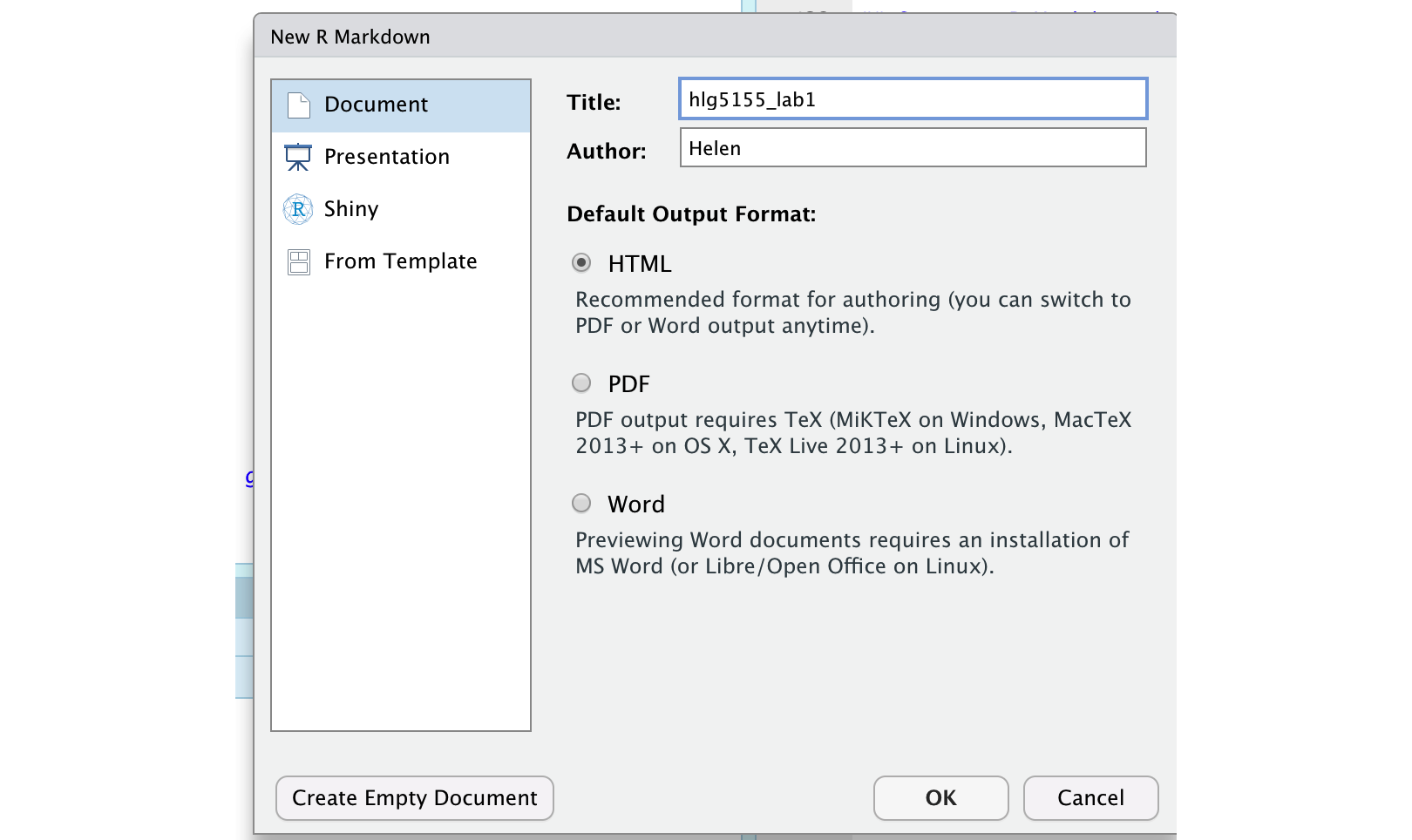Image resolution: width=1412 pixels, height=840 pixels.
Task: Choose the Shiny entry text in list
Action: (x=351, y=209)
